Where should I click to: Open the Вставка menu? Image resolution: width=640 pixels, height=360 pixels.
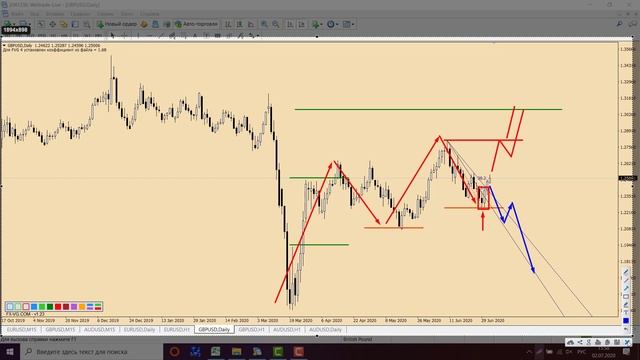pyautogui.click(x=55, y=14)
